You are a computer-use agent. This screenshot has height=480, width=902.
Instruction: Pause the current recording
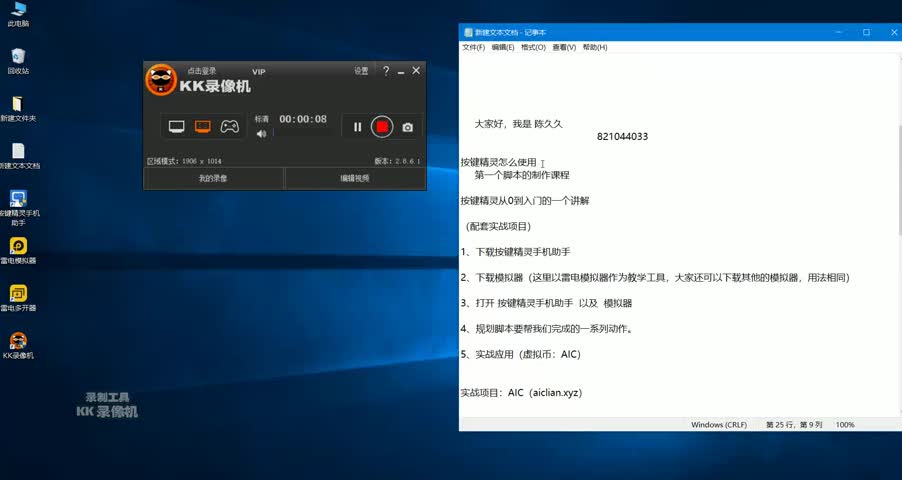coord(357,127)
